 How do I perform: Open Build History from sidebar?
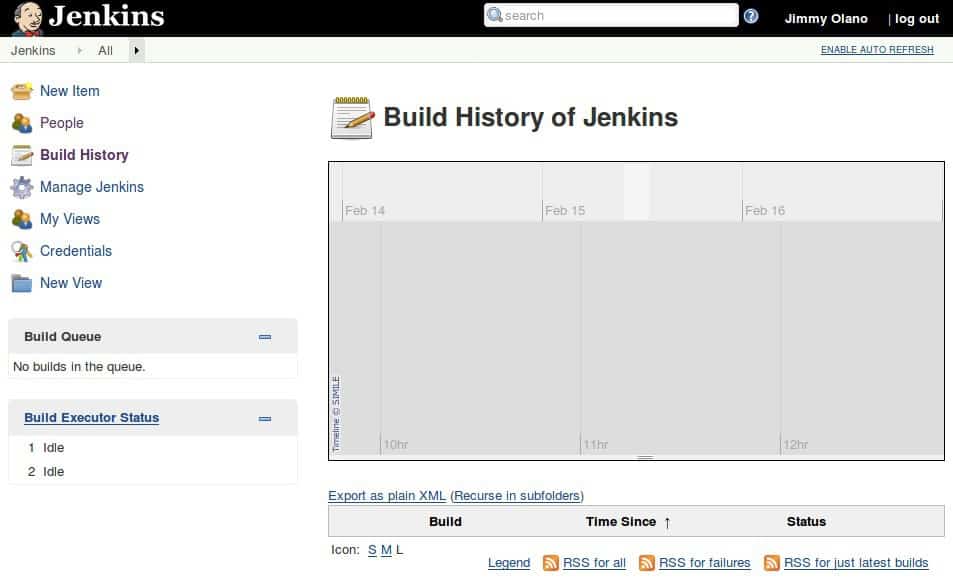[84, 155]
